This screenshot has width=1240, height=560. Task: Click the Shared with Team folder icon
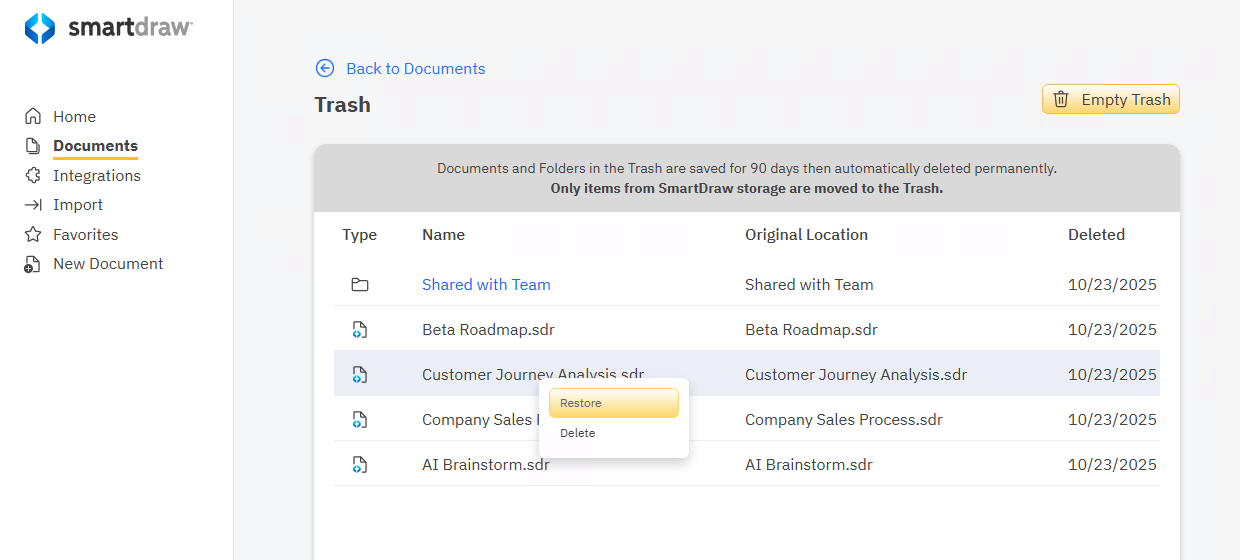pos(360,285)
